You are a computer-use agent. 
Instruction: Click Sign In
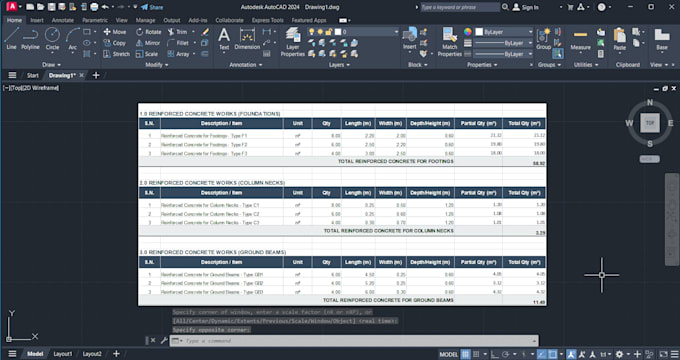pyautogui.click(x=526, y=7)
